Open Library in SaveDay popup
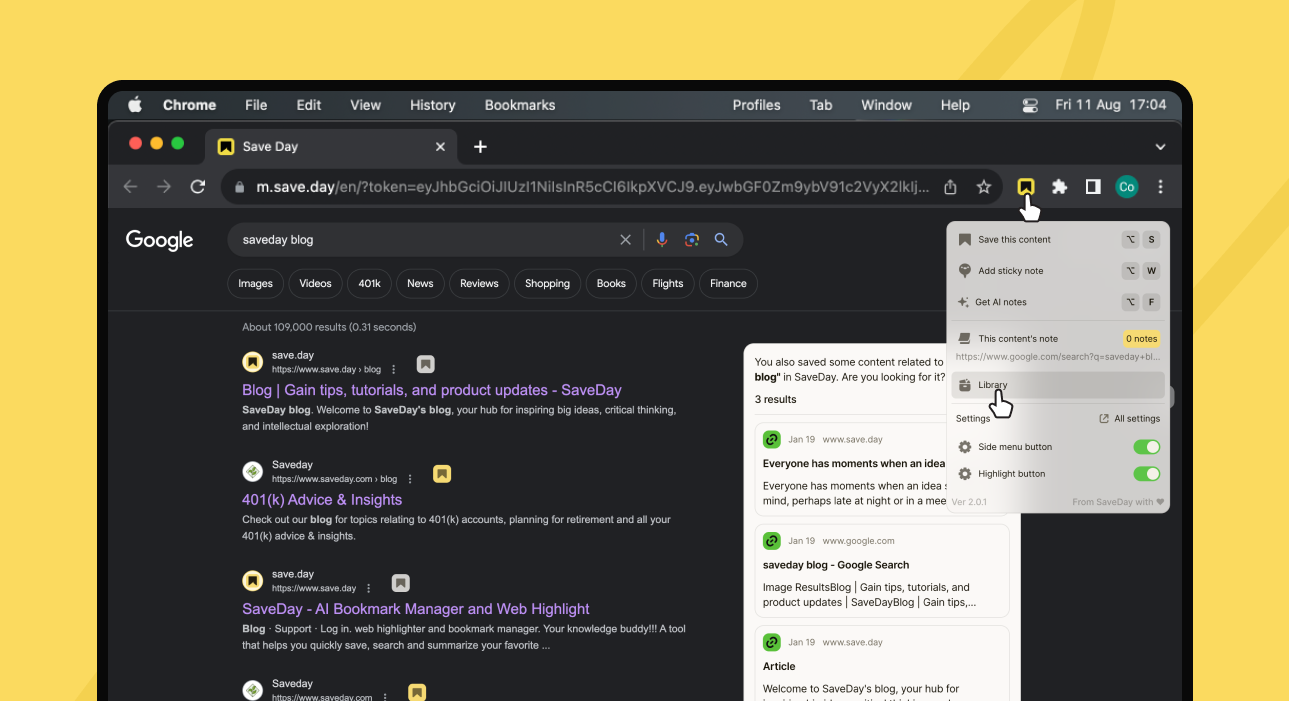1289x701 pixels. coord(1058,385)
